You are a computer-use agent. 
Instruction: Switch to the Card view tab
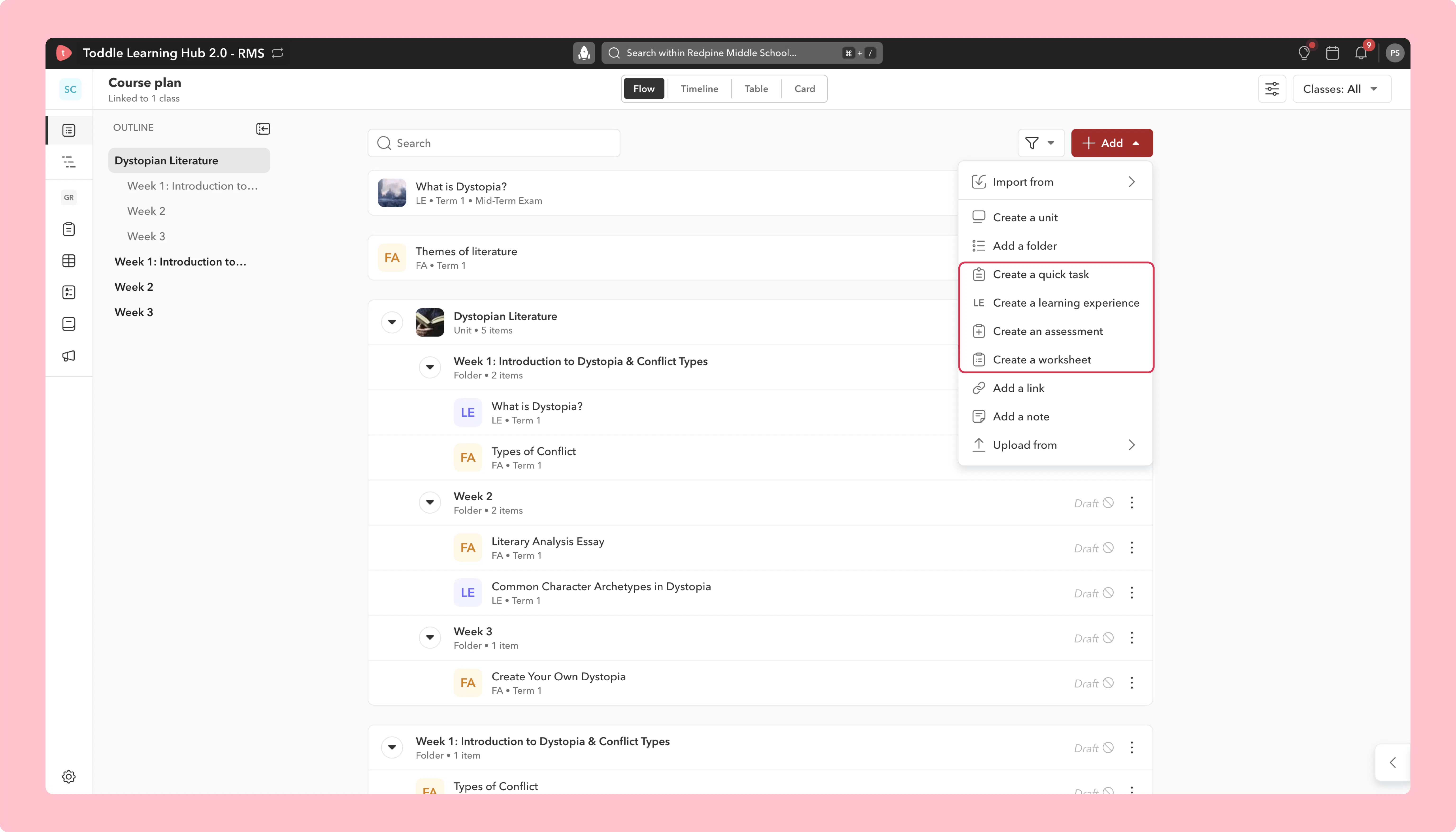click(804, 89)
